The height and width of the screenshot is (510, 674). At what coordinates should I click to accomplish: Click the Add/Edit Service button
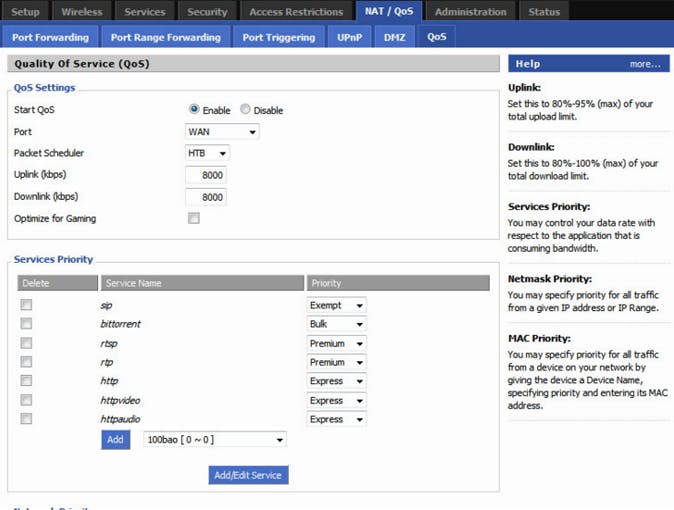248,475
